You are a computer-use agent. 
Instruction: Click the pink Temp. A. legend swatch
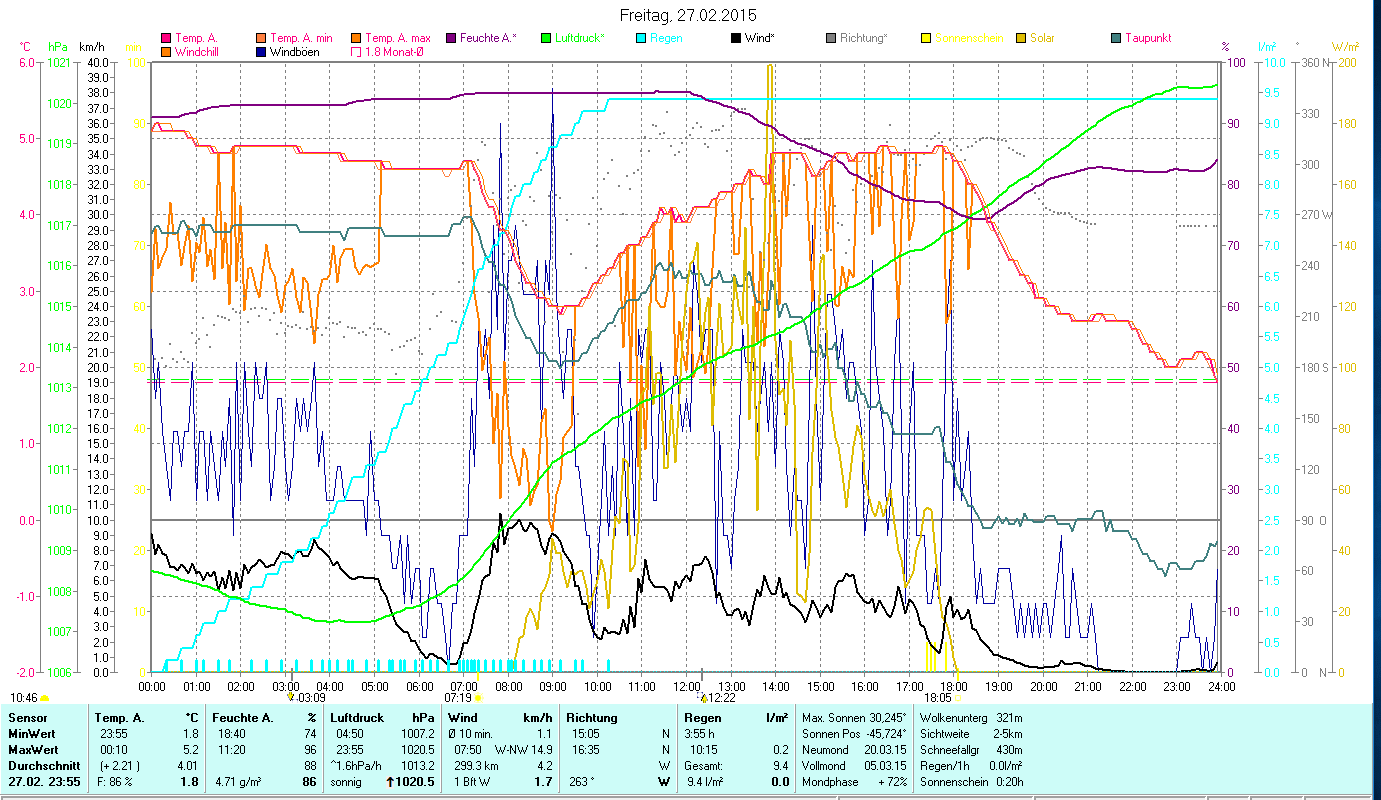click(166, 39)
